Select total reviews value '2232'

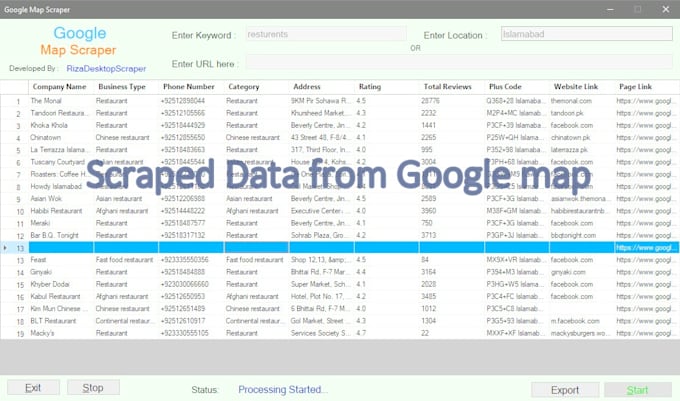click(x=452, y=113)
